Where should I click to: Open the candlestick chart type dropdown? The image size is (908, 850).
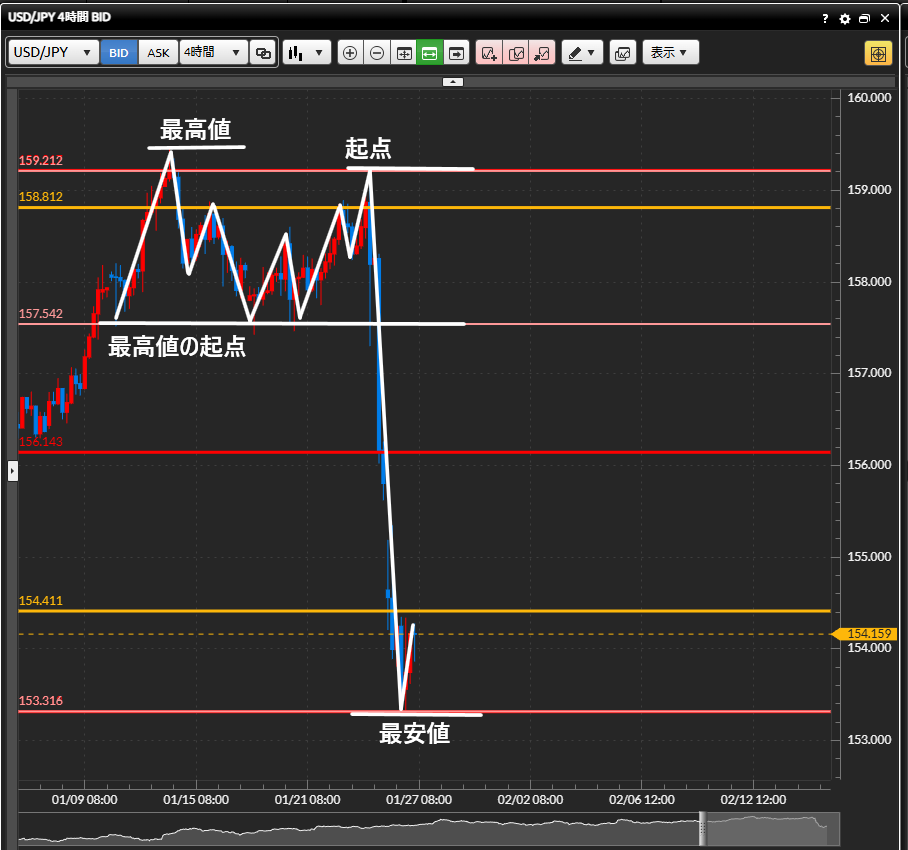[306, 53]
